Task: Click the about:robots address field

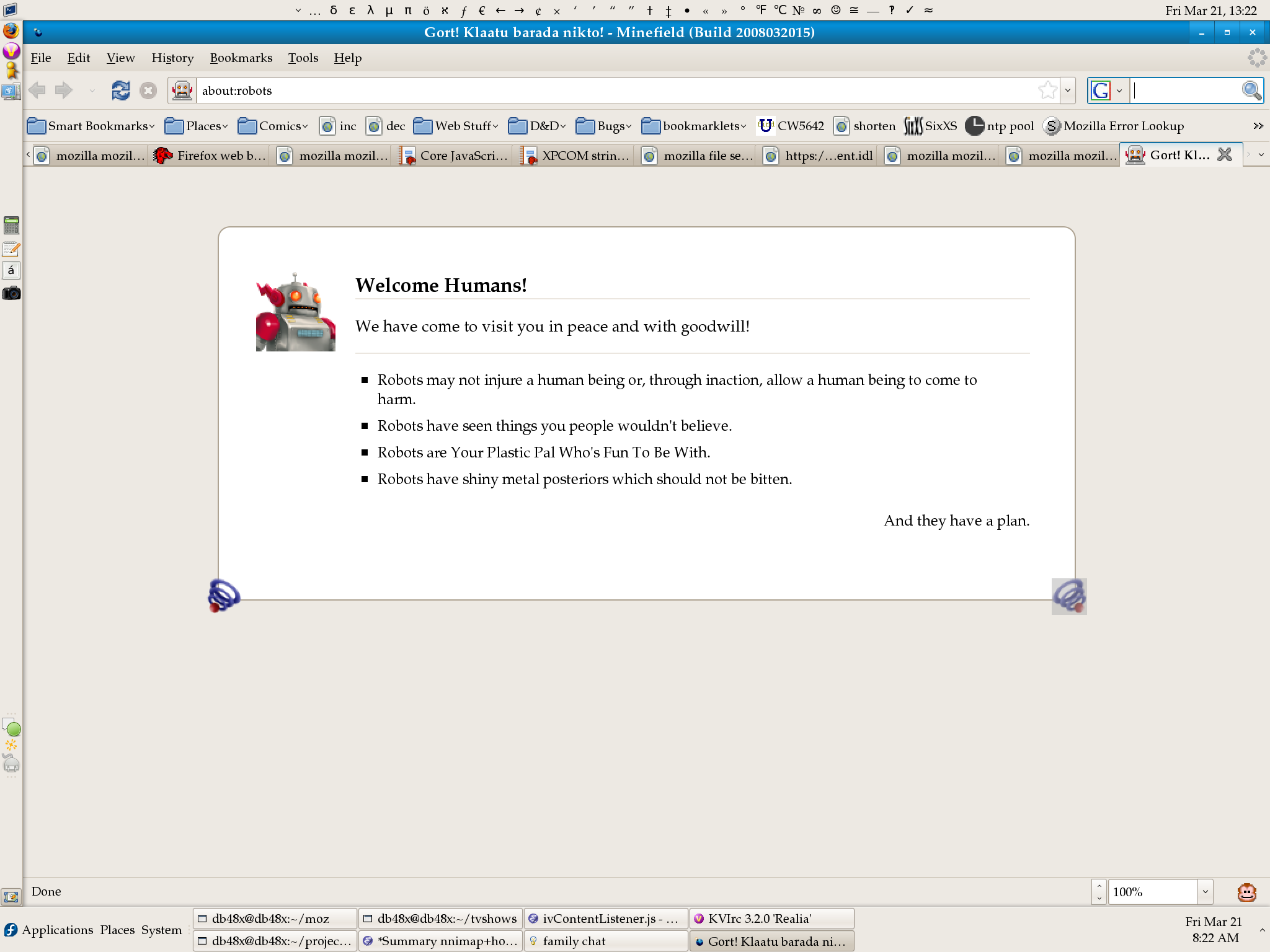Action: [x=616, y=90]
